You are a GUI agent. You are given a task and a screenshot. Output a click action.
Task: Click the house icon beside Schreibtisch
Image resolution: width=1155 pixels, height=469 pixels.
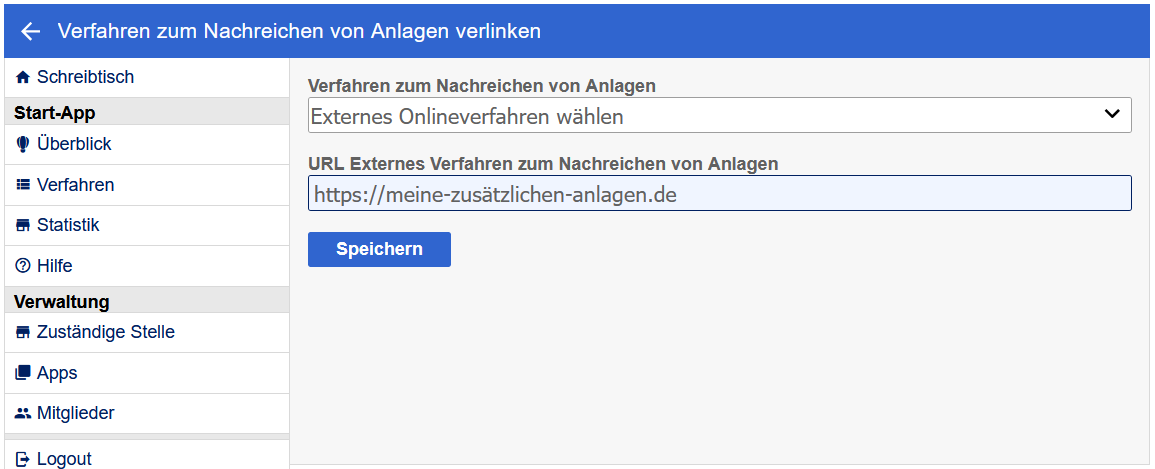tap(23, 77)
